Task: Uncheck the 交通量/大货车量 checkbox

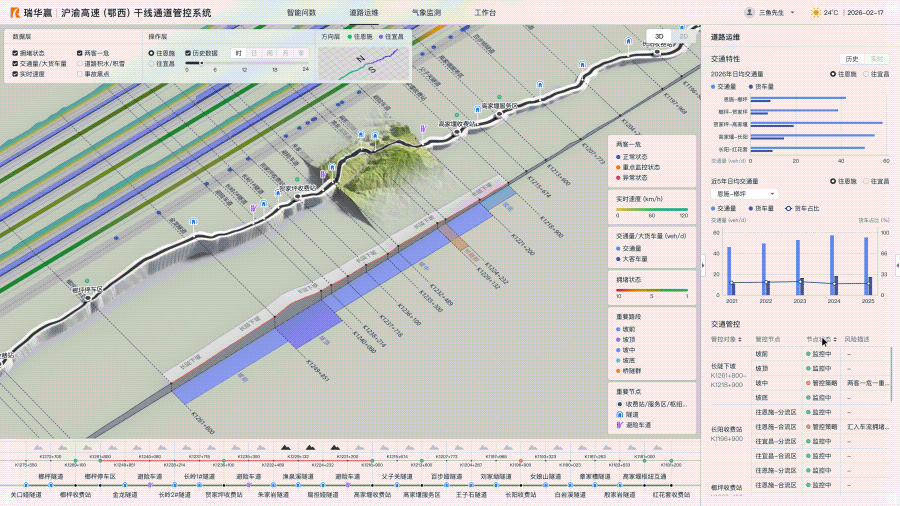Action: 15,64
